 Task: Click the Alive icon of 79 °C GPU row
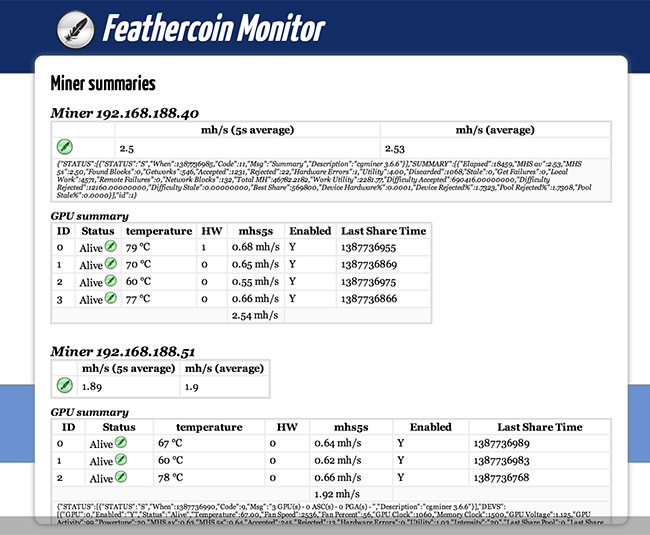click(x=111, y=246)
